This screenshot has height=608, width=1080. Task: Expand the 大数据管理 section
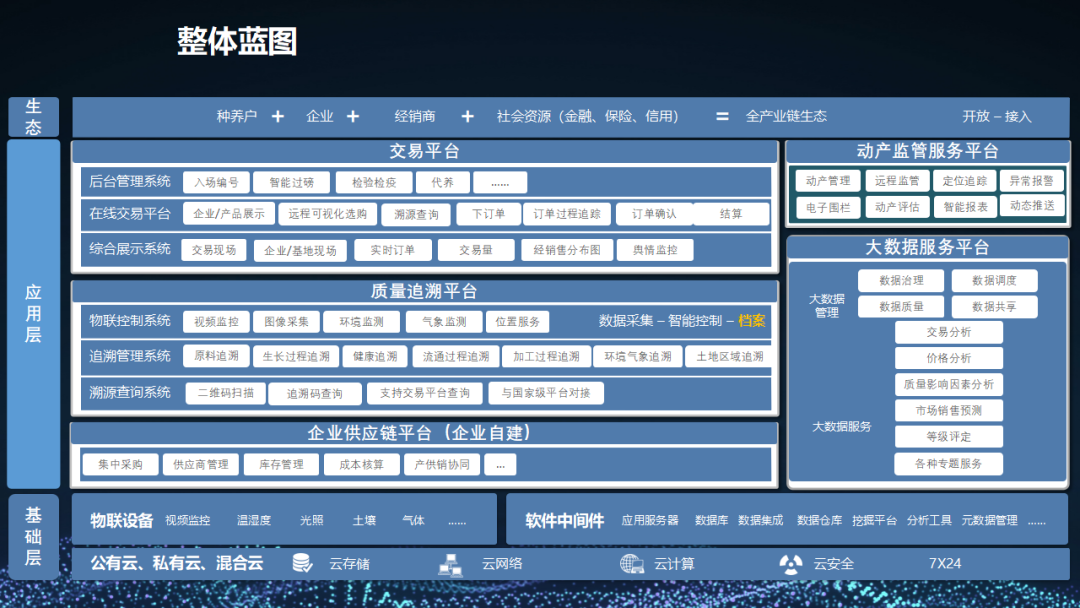click(x=826, y=306)
